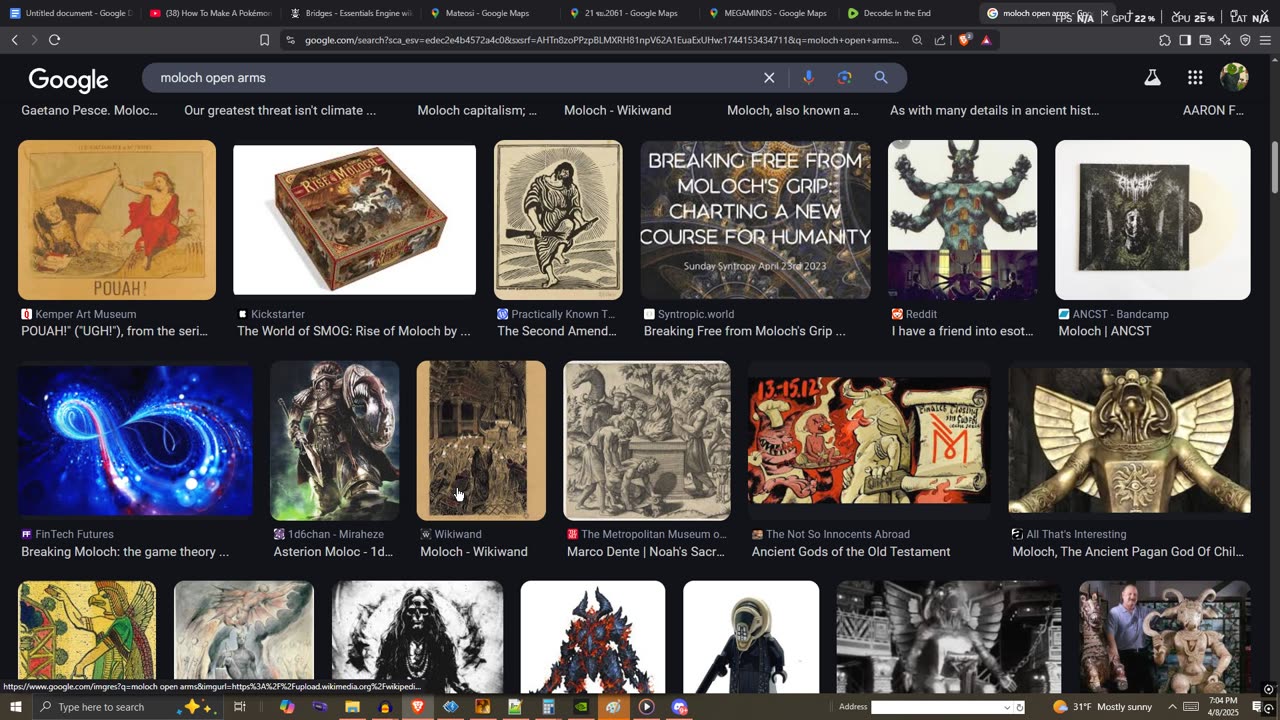Switch to the Untitled document tab
Screen dimensions: 1280x720
tap(69, 13)
